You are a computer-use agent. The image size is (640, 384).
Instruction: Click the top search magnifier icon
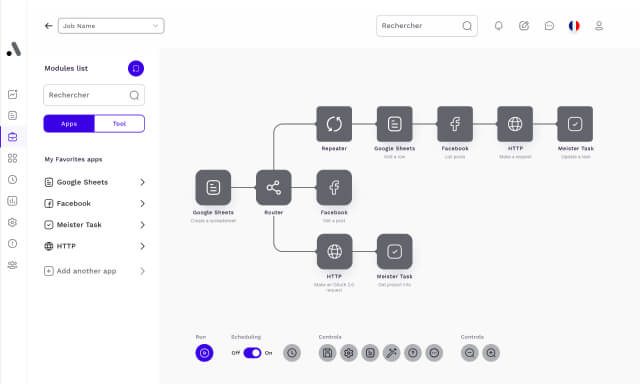click(467, 26)
